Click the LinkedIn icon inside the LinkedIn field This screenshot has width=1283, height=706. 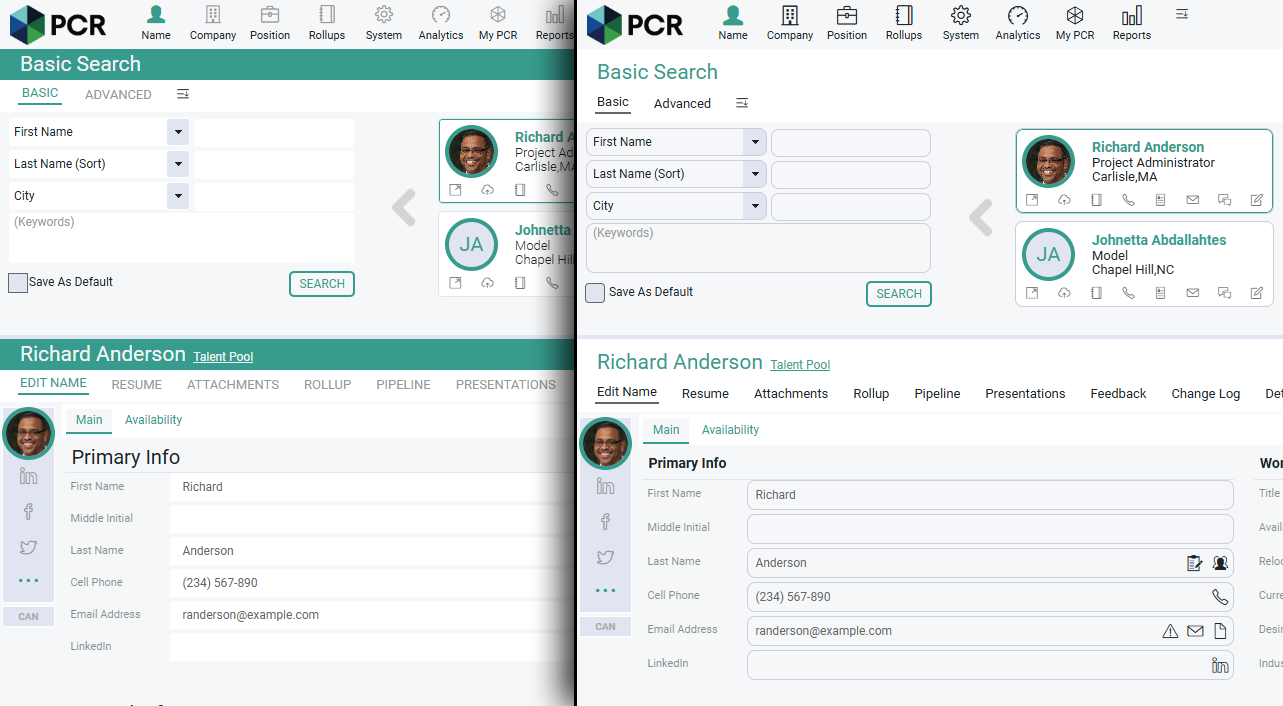[x=1220, y=665]
